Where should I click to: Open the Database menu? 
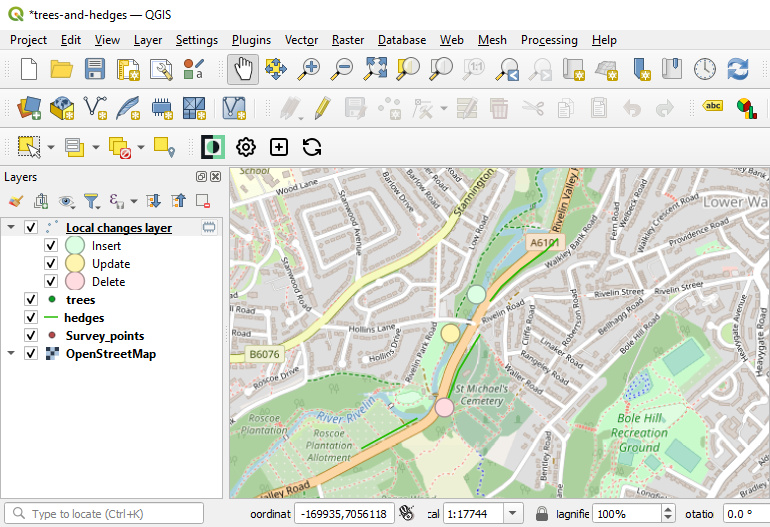[402, 40]
